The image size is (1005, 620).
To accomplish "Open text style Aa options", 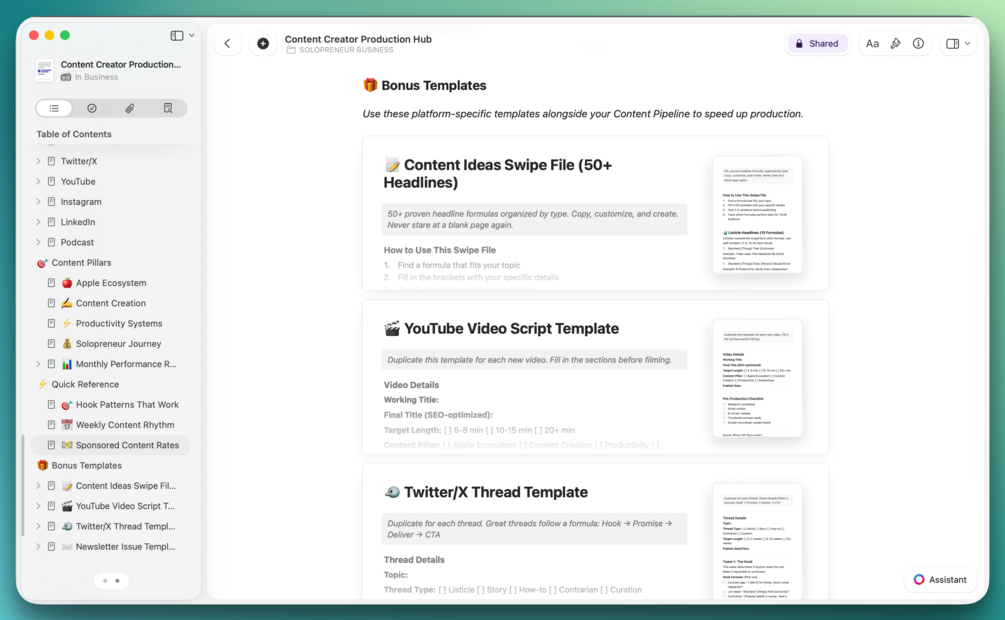I will [872, 44].
